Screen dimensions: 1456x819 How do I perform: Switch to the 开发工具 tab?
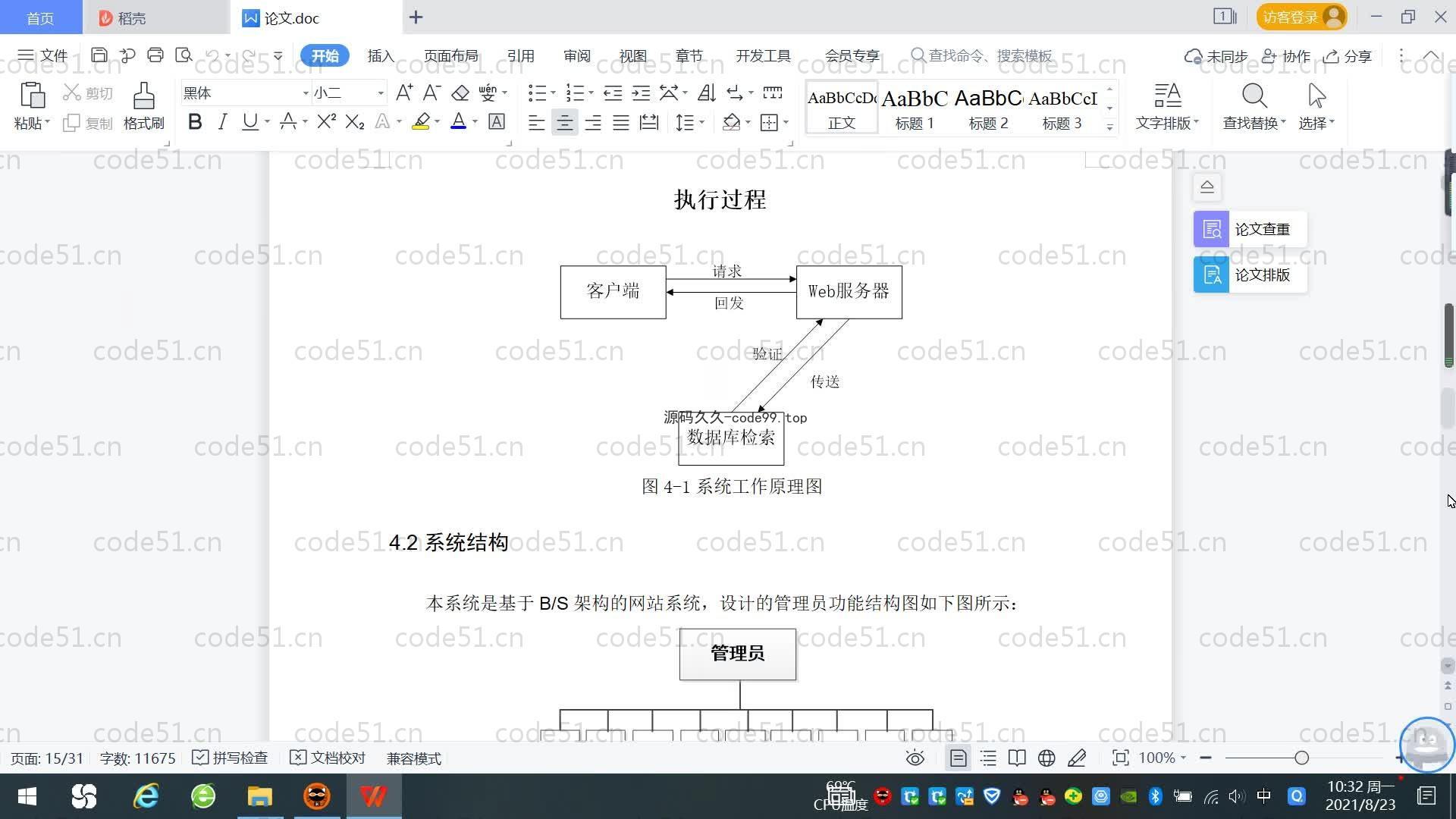(763, 55)
